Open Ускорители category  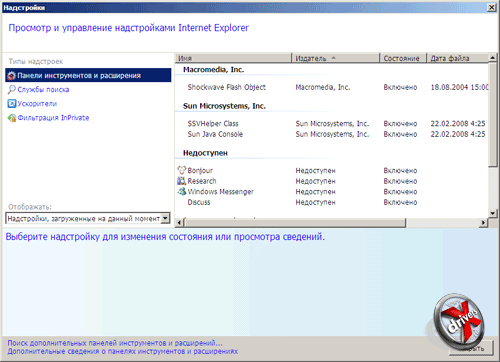click(x=37, y=104)
